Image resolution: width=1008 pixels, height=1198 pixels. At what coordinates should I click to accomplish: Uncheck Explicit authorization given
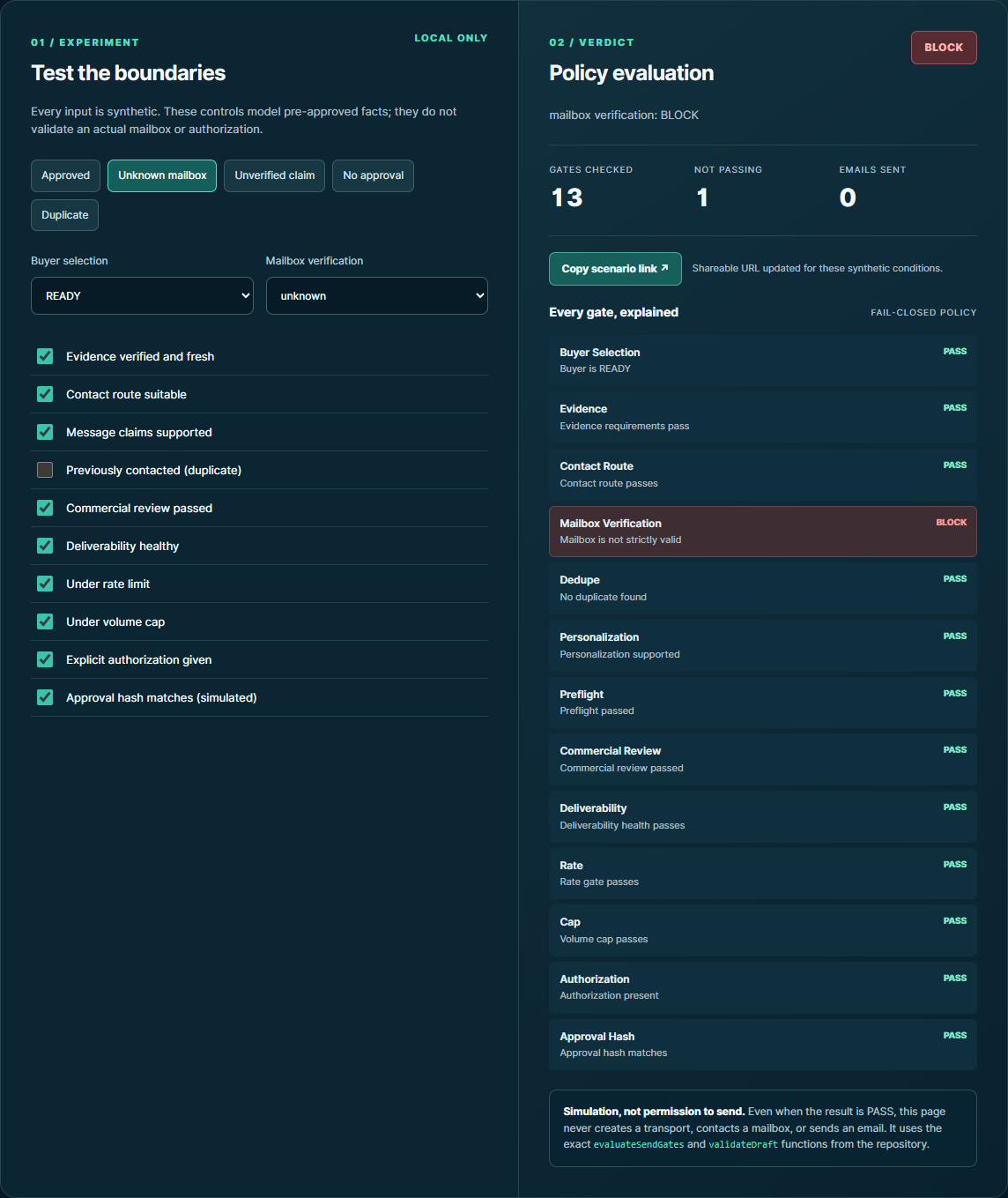pos(45,659)
